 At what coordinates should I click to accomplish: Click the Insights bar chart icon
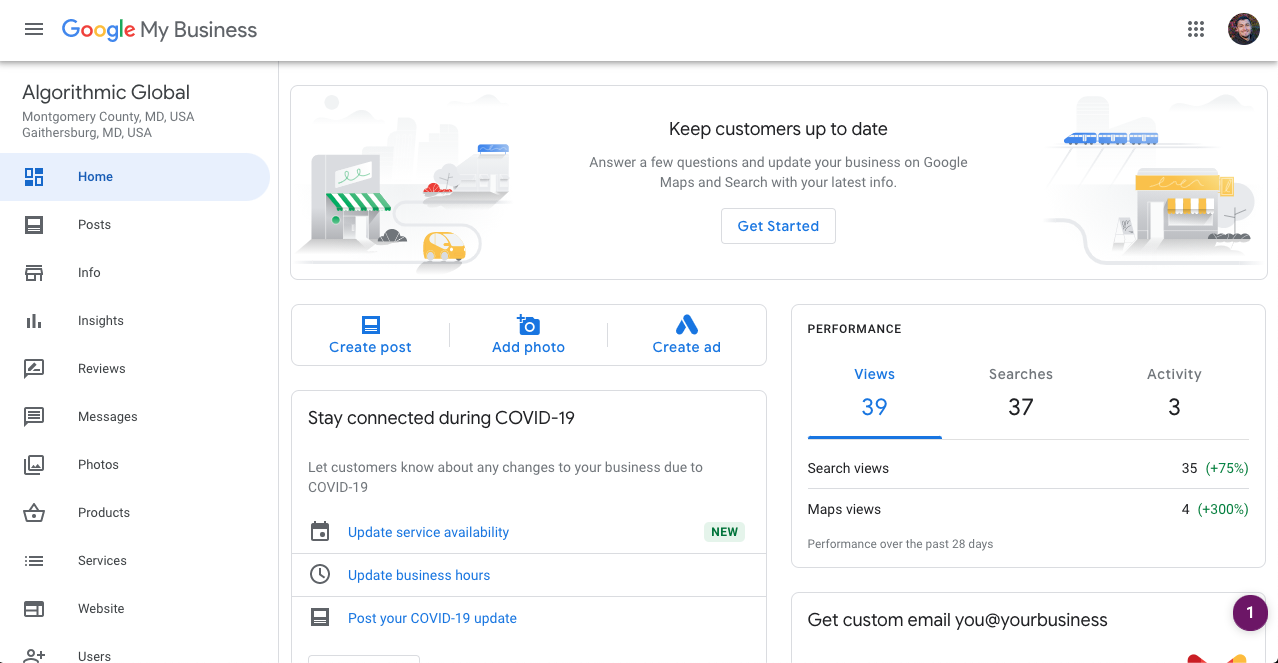pos(34,321)
